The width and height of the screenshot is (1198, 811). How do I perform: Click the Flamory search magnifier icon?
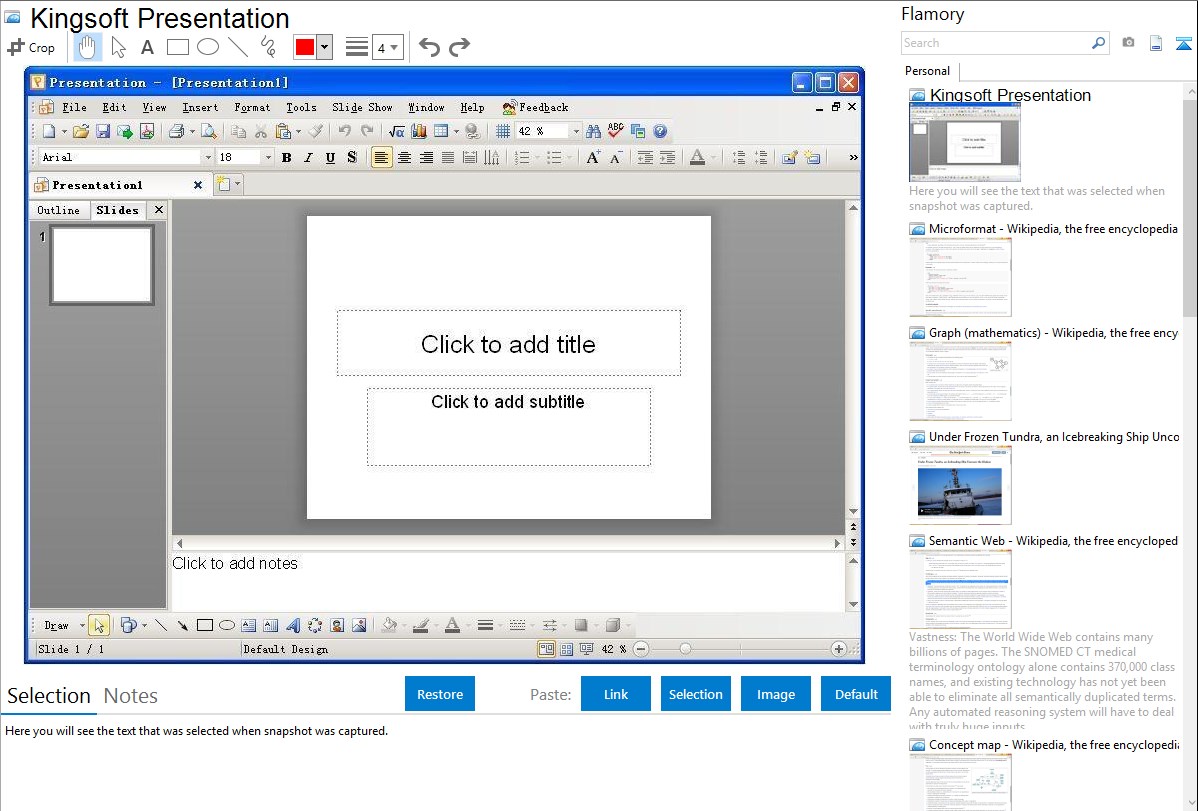(x=1098, y=43)
